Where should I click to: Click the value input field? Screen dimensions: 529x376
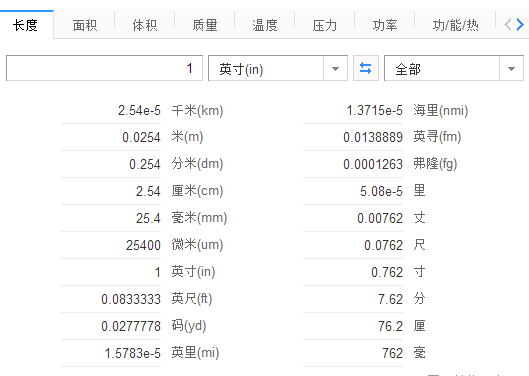click(x=104, y=69)
